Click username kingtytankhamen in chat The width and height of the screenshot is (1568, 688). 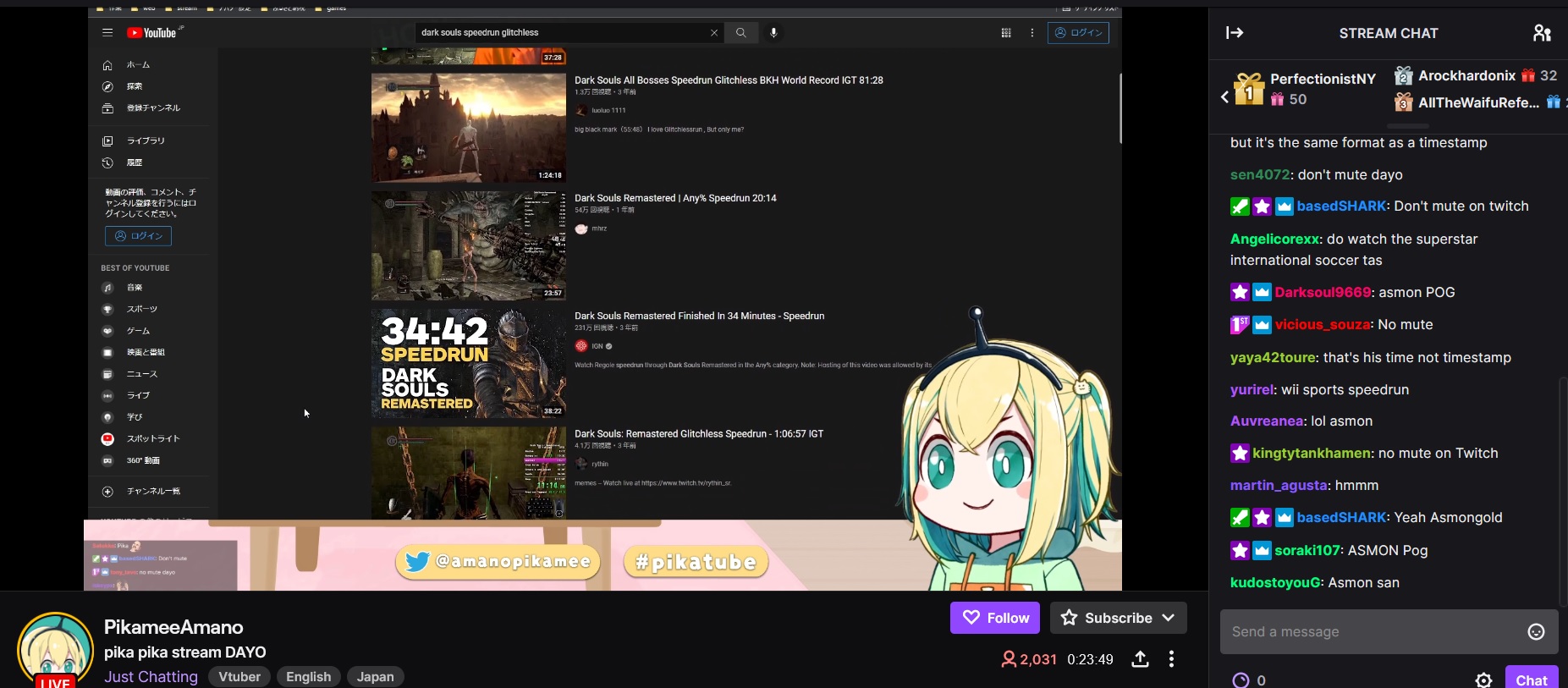click(1312, 453)
